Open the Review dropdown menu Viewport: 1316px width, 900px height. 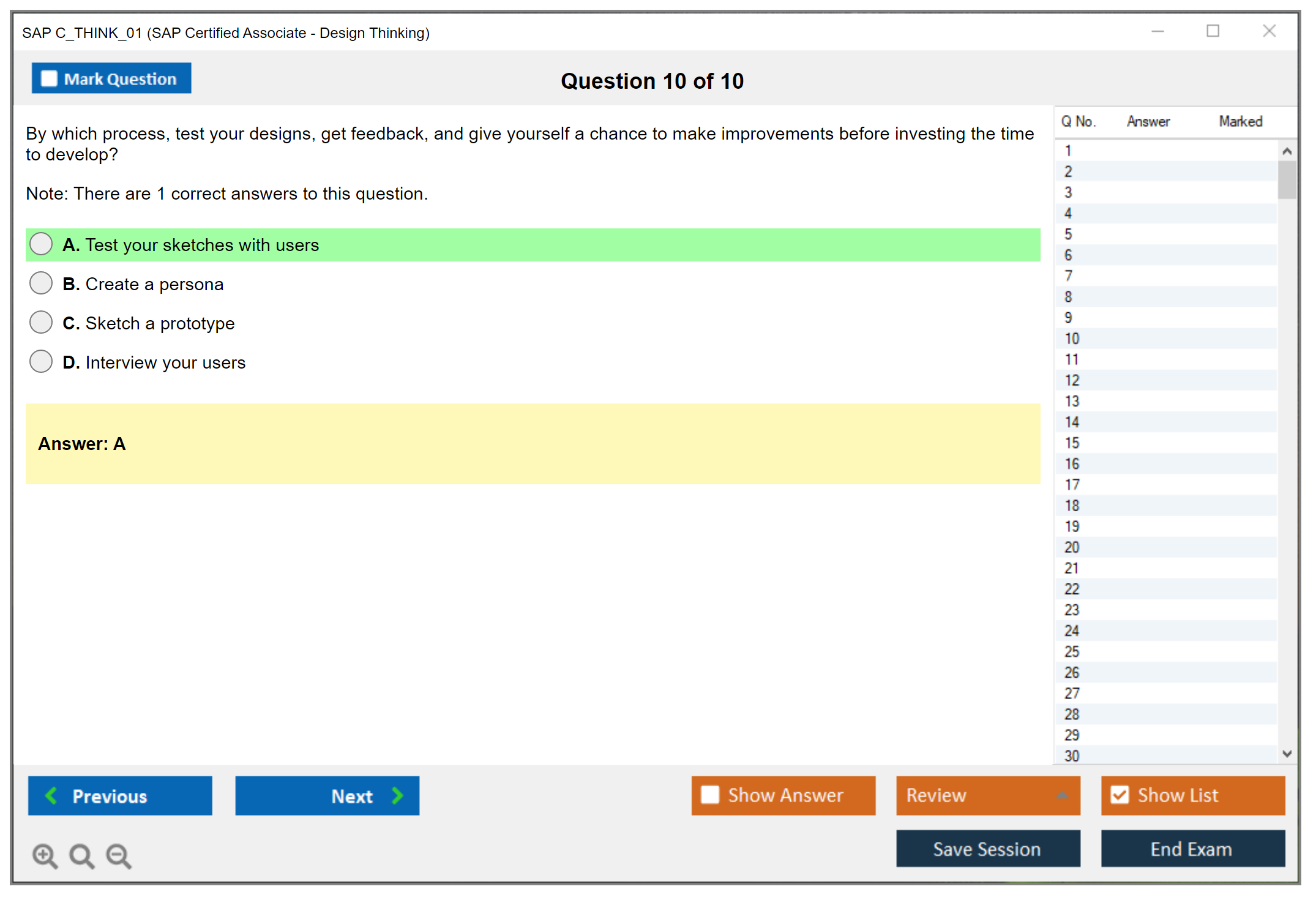coord(1062,795)
